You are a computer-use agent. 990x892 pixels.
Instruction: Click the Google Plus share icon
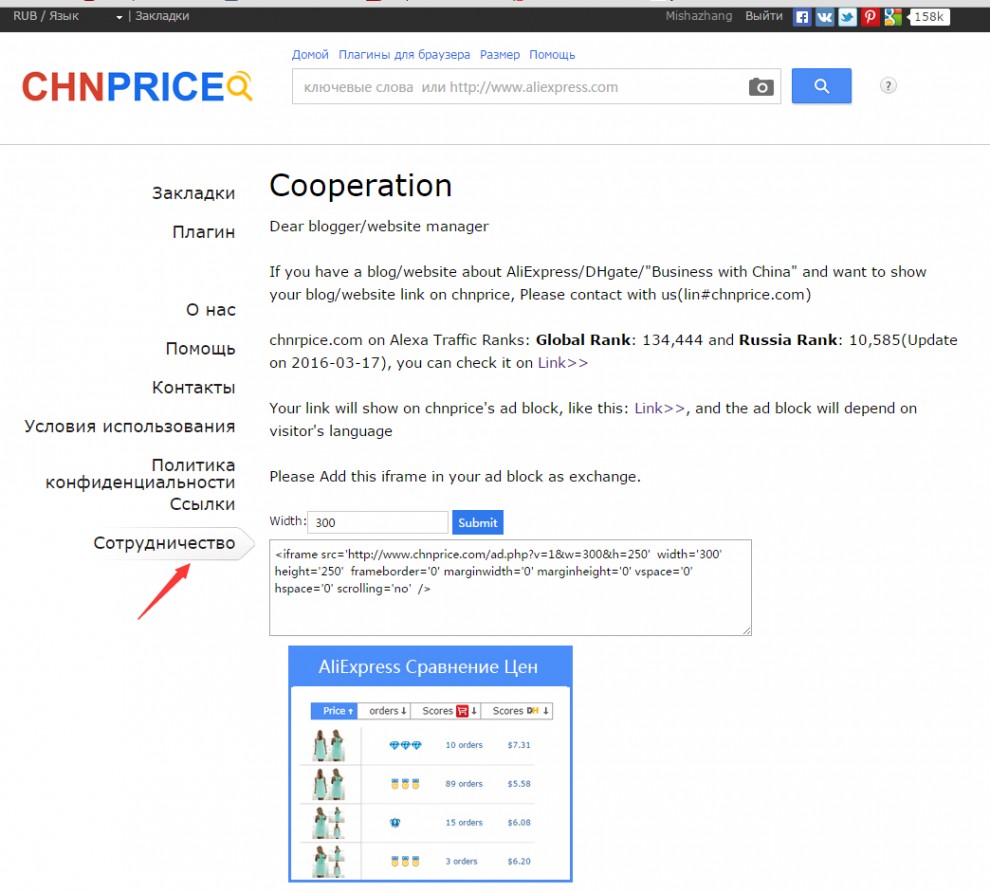pyautogui.click(x=893, y=17)
